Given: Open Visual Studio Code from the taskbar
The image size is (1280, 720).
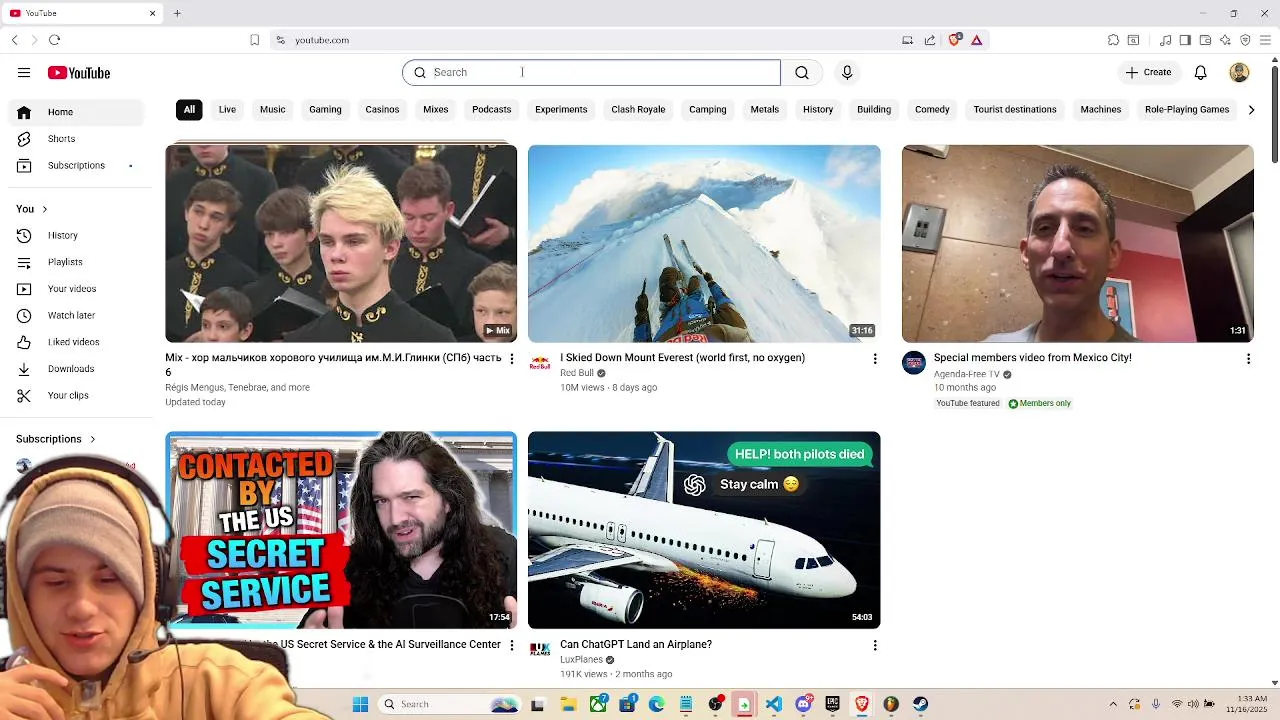Looking at the screenshot, I should 774,705.
